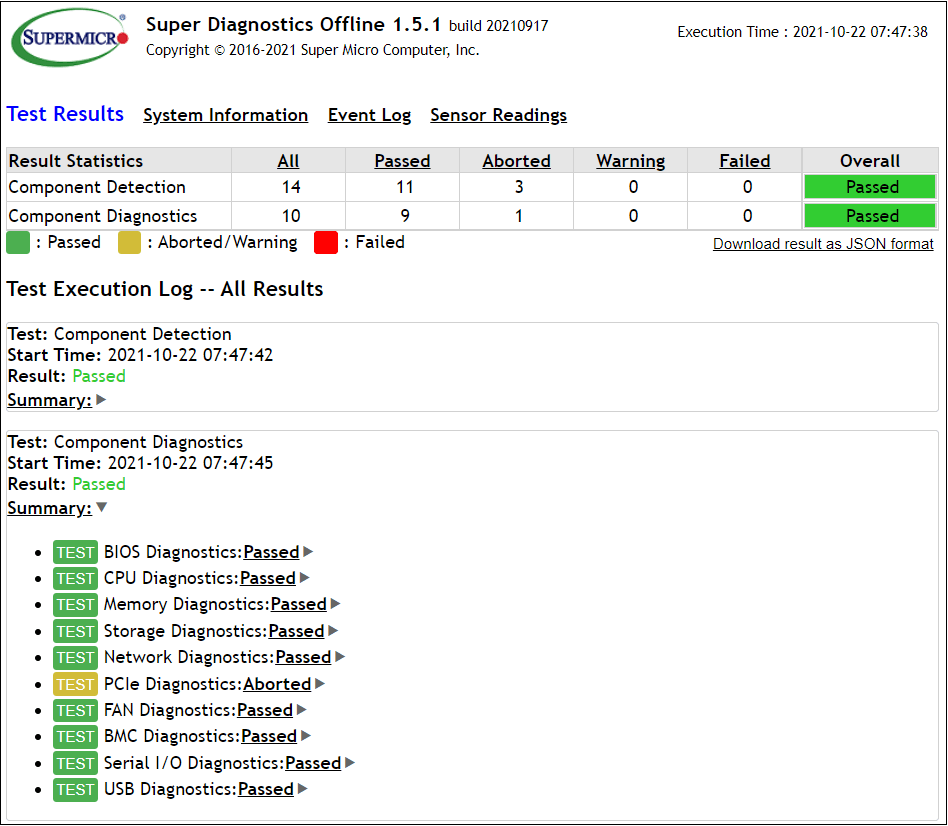The image size is (948, 826).
Task: Click the red Failed legend color swatch
Action: point(326,243)
